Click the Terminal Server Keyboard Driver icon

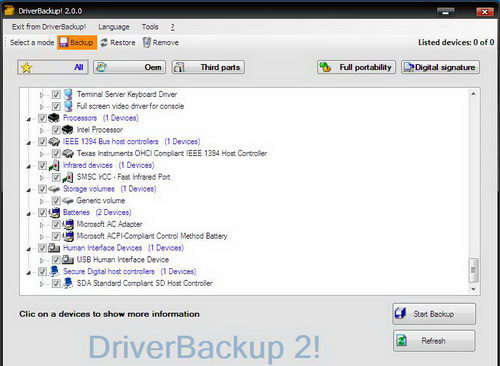coord(68,94)
